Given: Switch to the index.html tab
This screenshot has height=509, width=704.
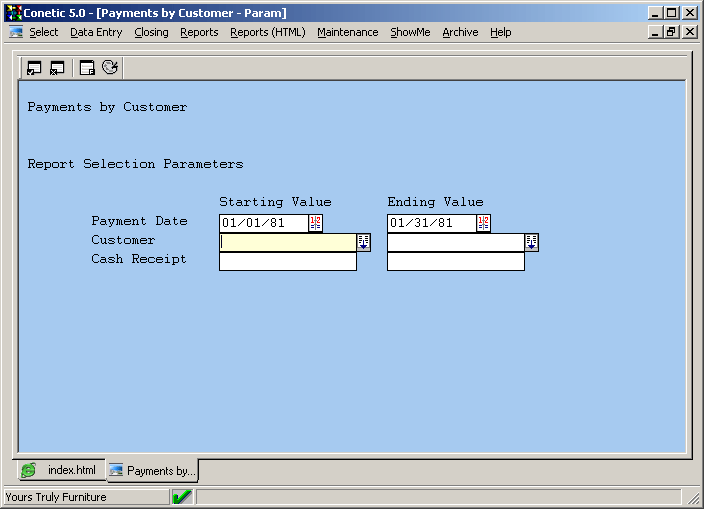Looking at the screenshot, I should pyautogui.click(x=62, y=470).
